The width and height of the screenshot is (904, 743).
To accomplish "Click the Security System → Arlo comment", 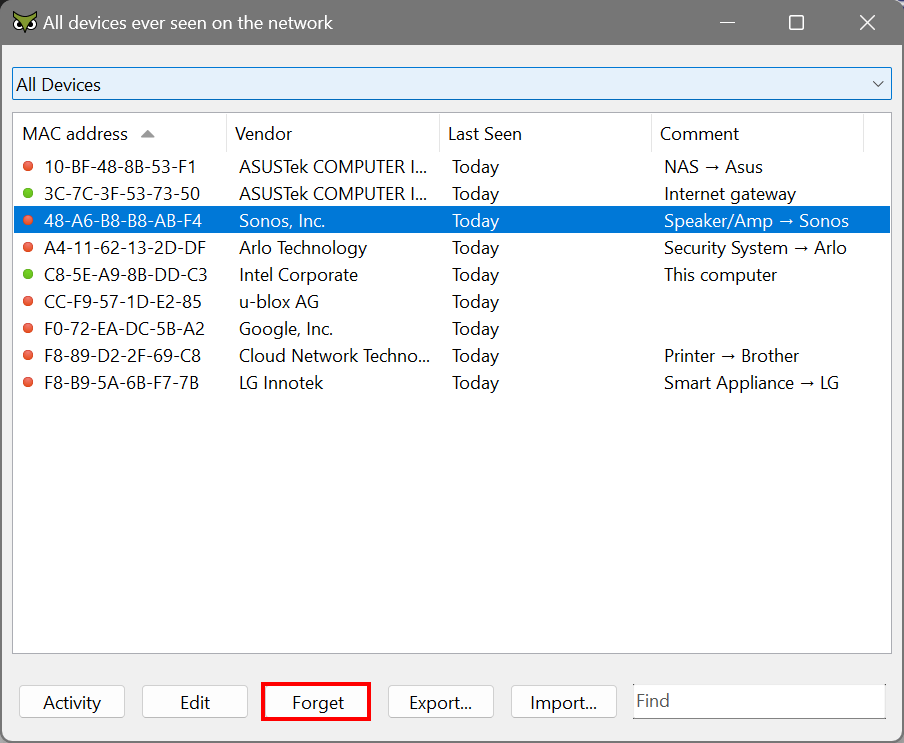I will [x=755, y=248].
